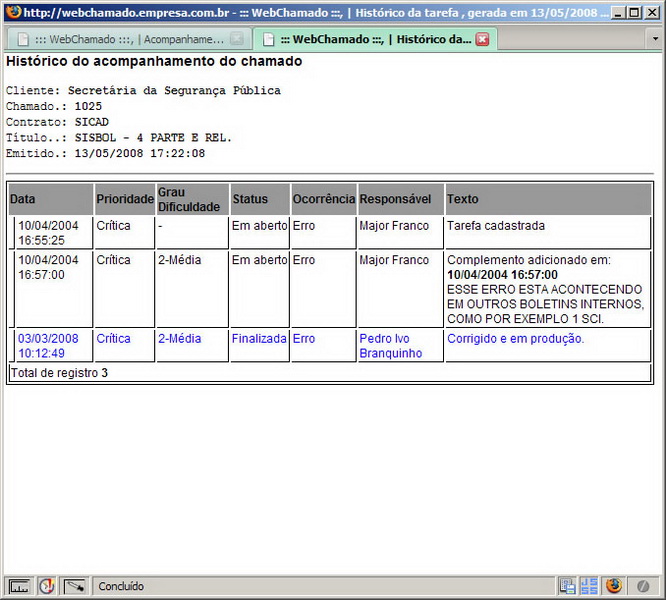
Task: Click the ruler icon in status bar
Action: (19, 586)
